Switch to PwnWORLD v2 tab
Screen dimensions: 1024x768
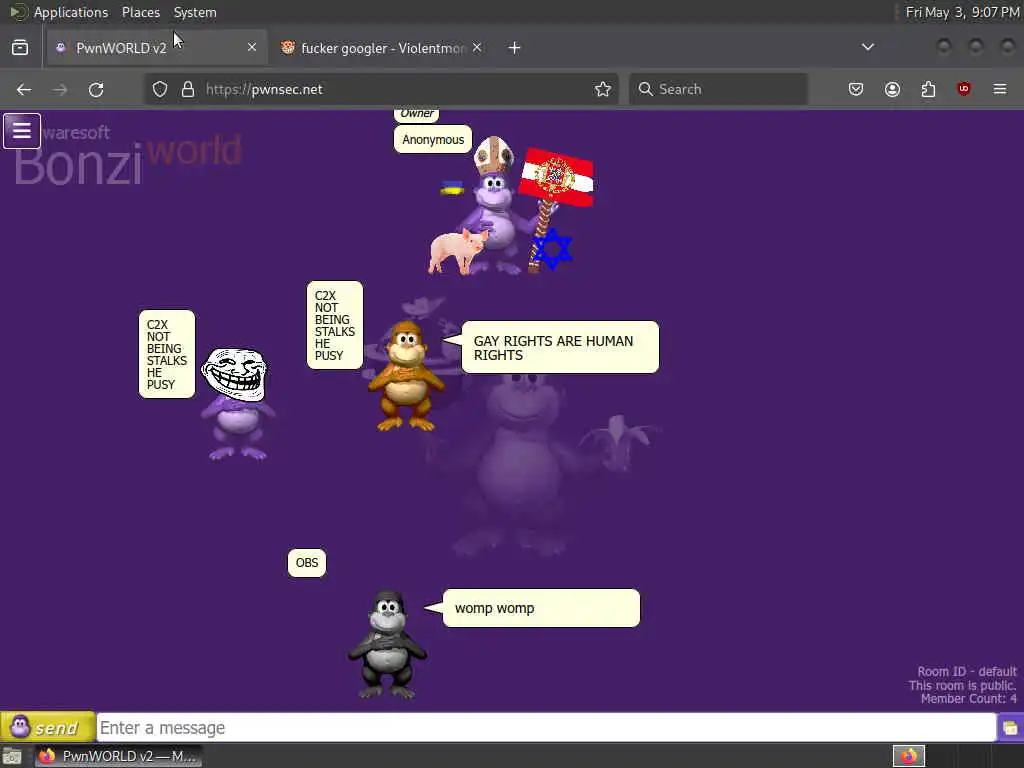pyautogui.click(x=157, y=48)
